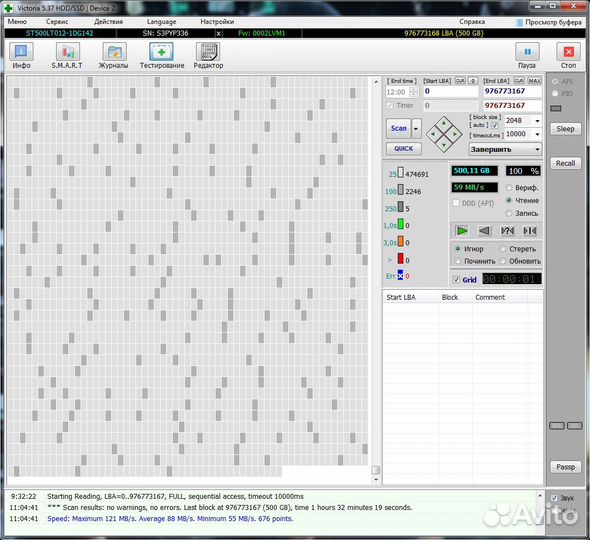590x540 pixels.
Task: Select the Стереть radio option
Action: click(x=503, y=249)
